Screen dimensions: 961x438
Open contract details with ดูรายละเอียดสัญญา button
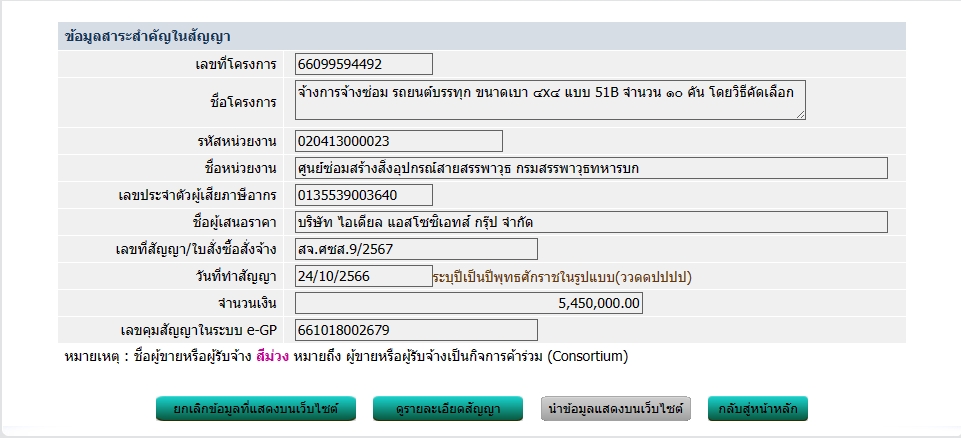[x=448, y=409]
